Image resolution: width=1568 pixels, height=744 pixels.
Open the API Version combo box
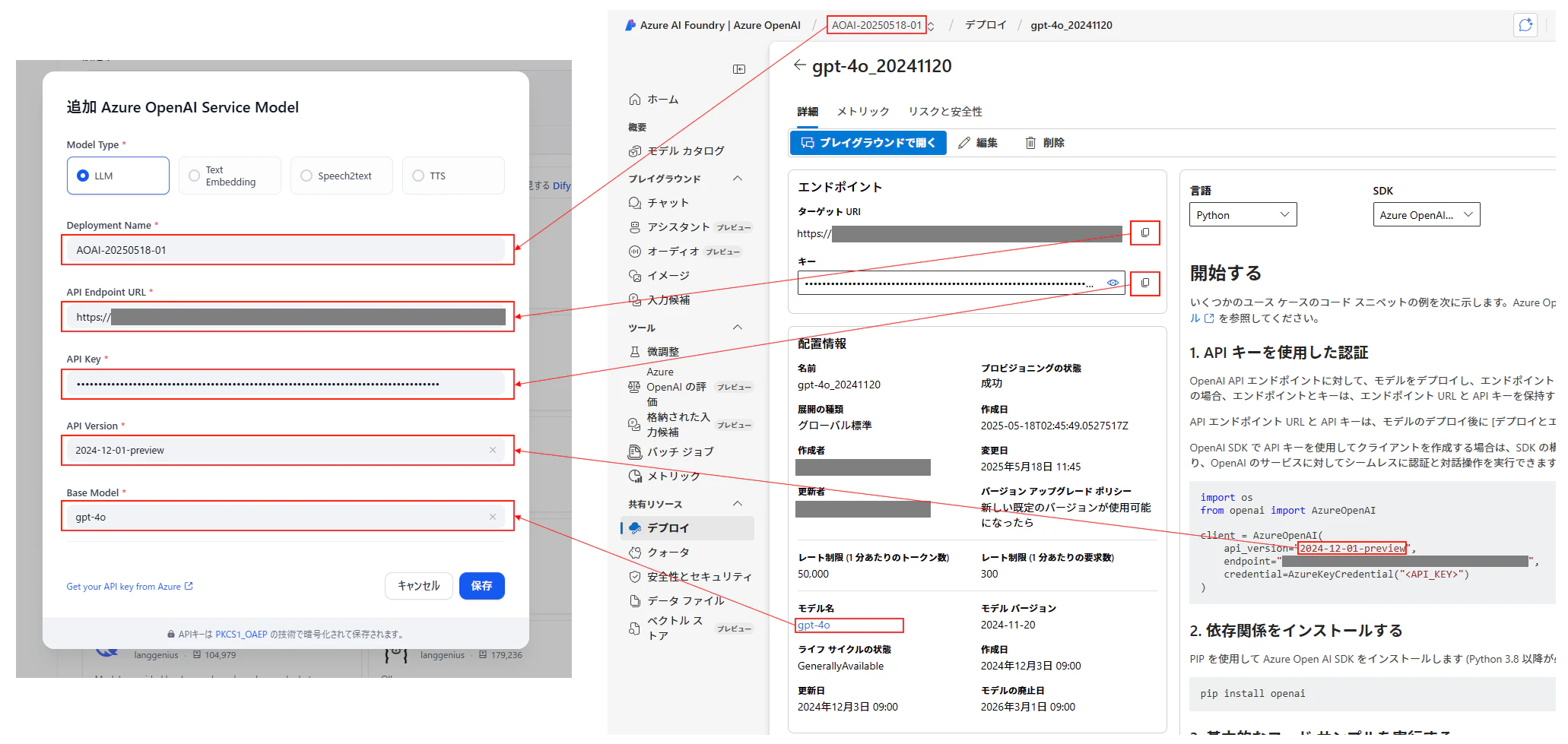[286, 450]
